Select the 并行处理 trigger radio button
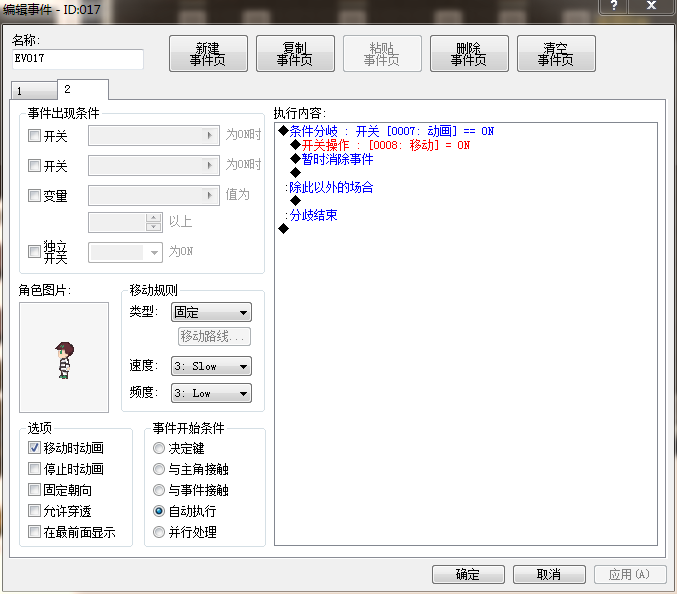This screenshot has height=594, width=677. tap(159, 532)
